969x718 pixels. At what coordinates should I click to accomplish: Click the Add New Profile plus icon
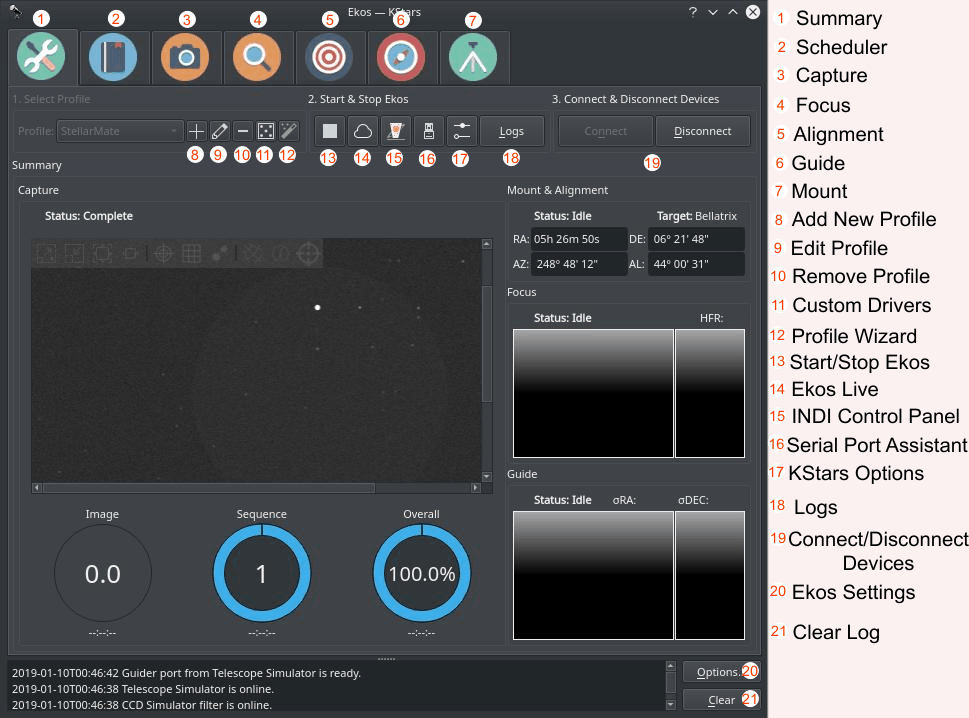pos(197,131)
